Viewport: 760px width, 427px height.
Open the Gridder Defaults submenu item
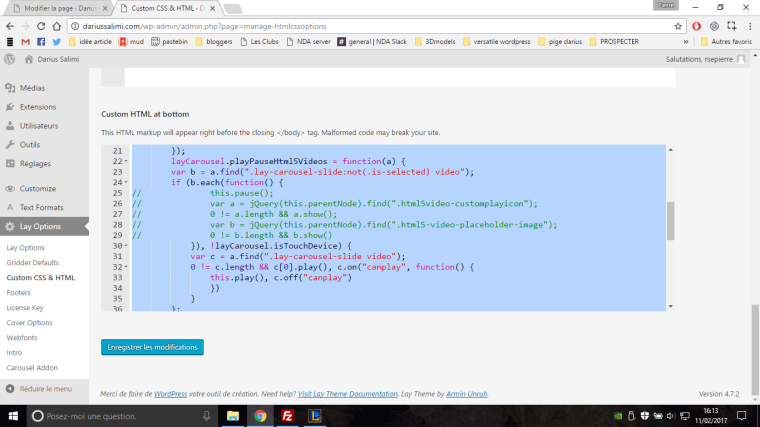(x=33, y=262)
